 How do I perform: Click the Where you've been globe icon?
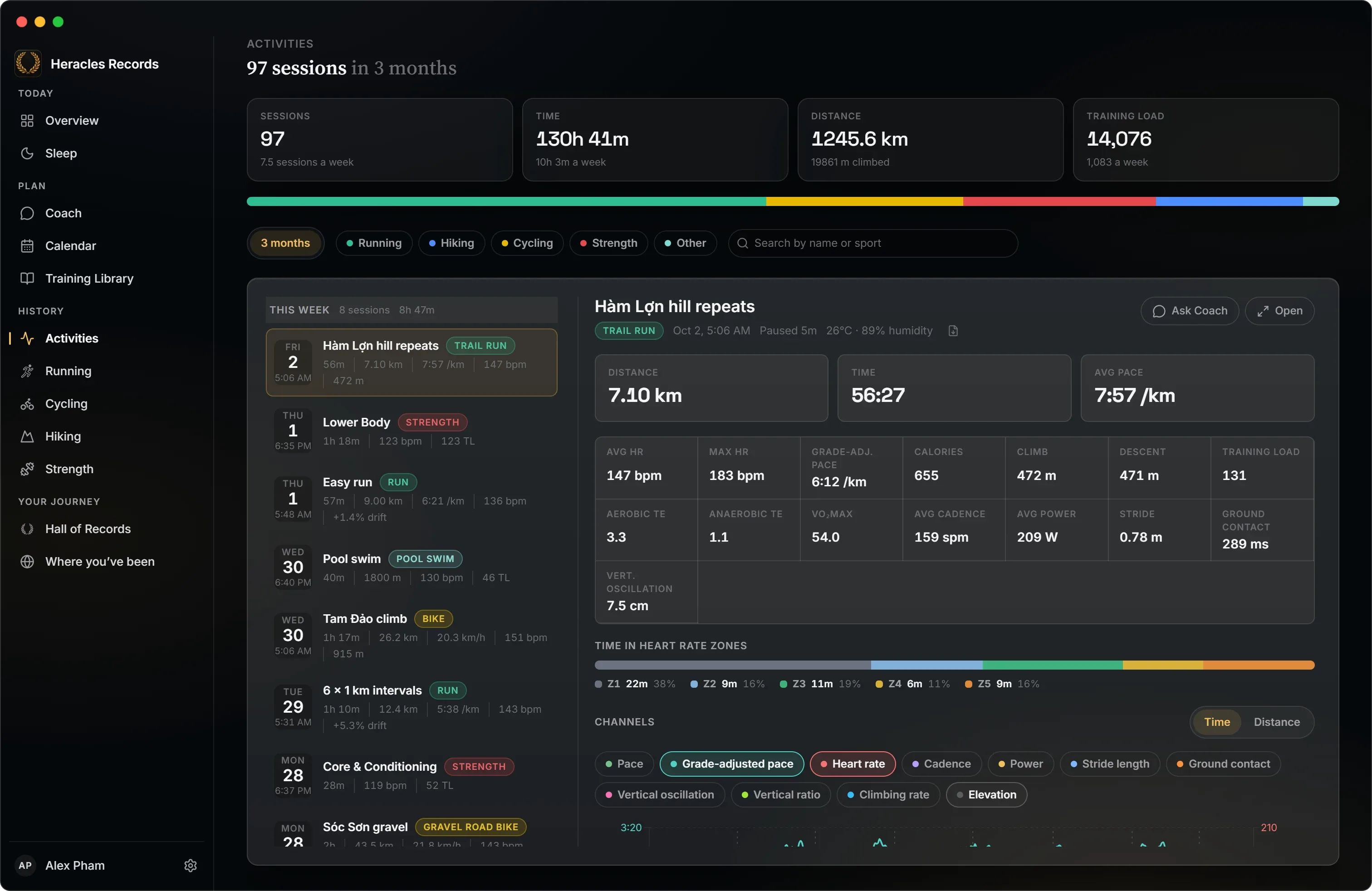click(x=27, y=562)
